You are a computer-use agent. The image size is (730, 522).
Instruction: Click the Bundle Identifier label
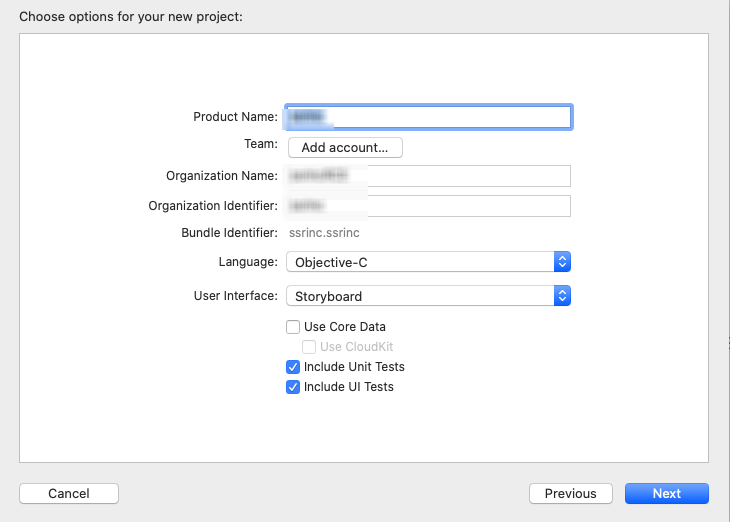click(229, 233)
